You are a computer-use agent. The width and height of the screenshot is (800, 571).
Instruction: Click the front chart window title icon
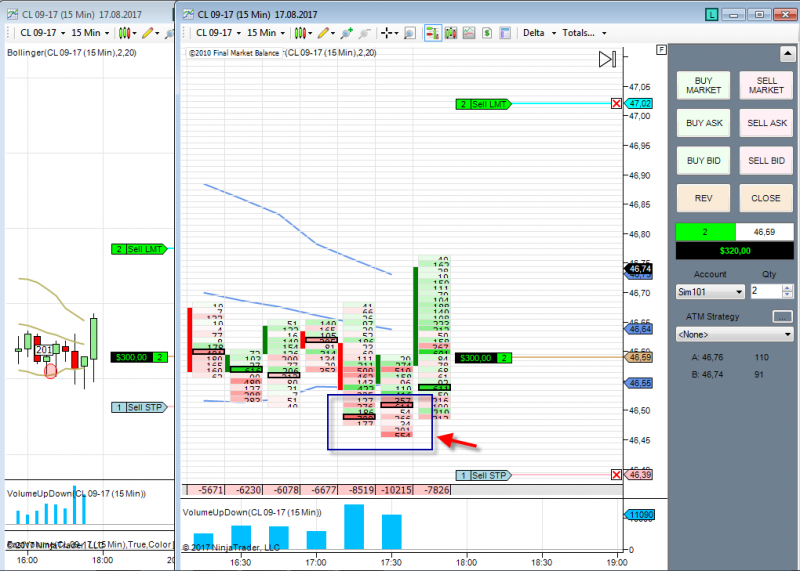pyautogui.click(x=188, y=14)
